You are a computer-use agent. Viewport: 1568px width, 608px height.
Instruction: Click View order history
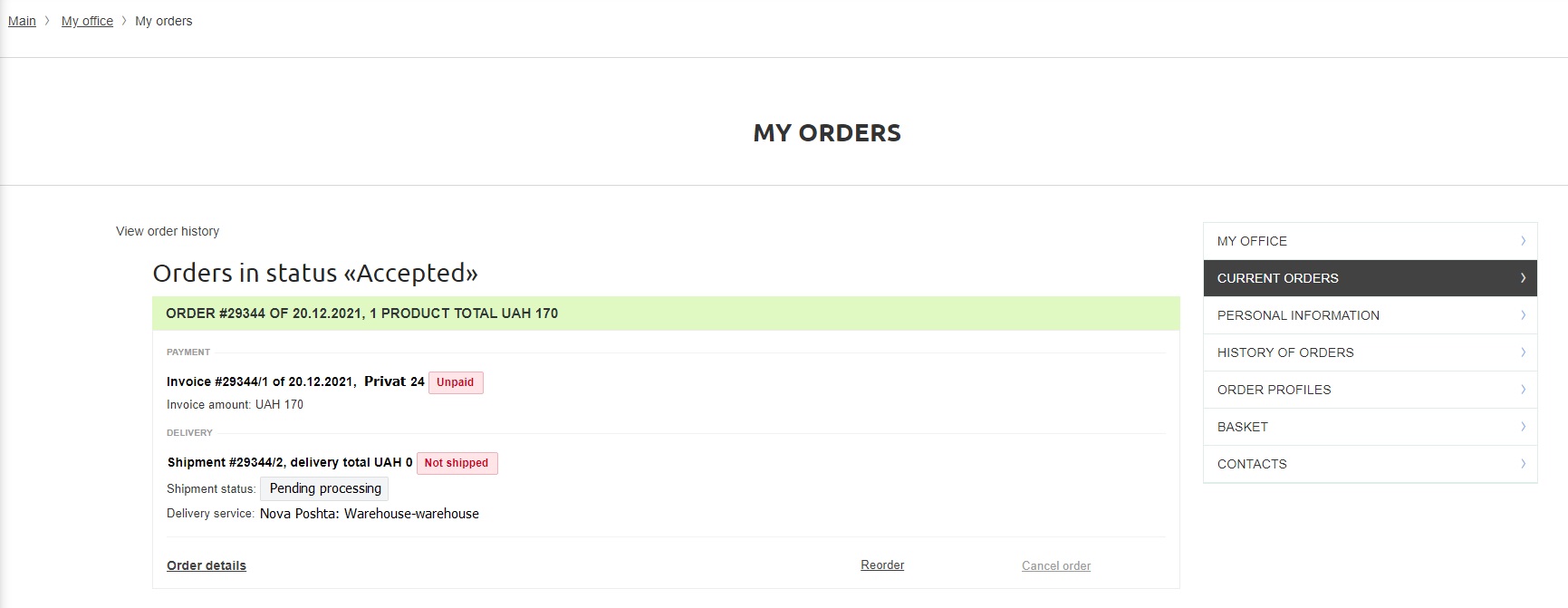coord(167,231)
